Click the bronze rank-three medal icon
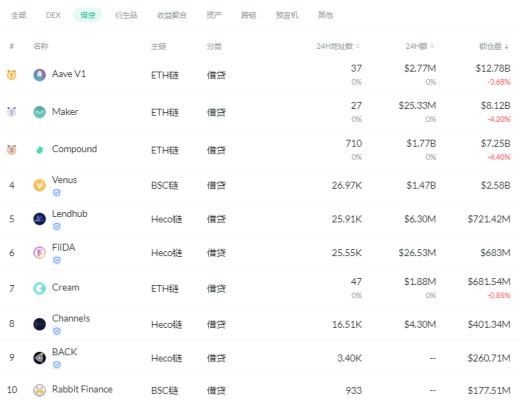The height and width of the screenshot is (400, 520). tap(12, 150)
